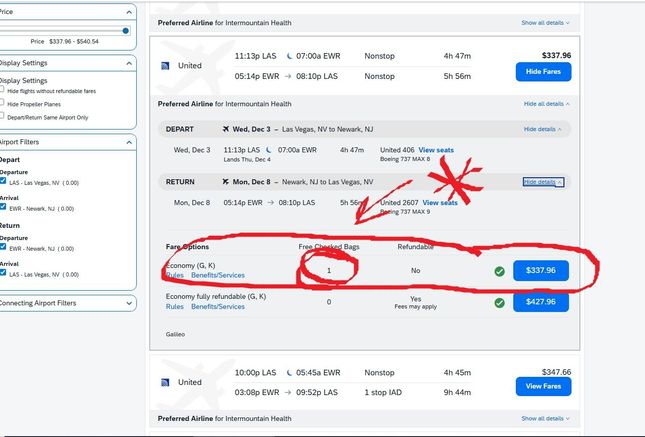Collapse the Airport Filters panel
This screenshot has height=437, width=645.
click(129, 142)
